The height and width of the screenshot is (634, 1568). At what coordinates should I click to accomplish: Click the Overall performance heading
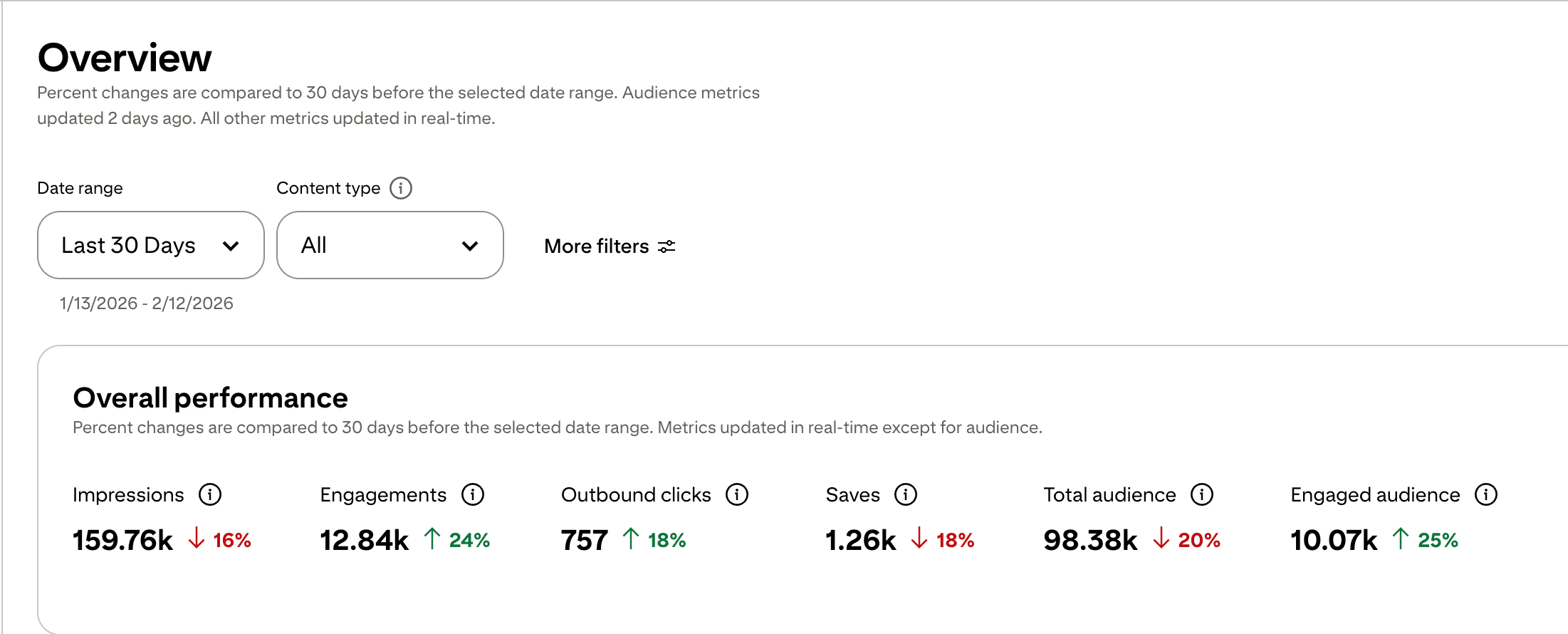click(210, 397)
